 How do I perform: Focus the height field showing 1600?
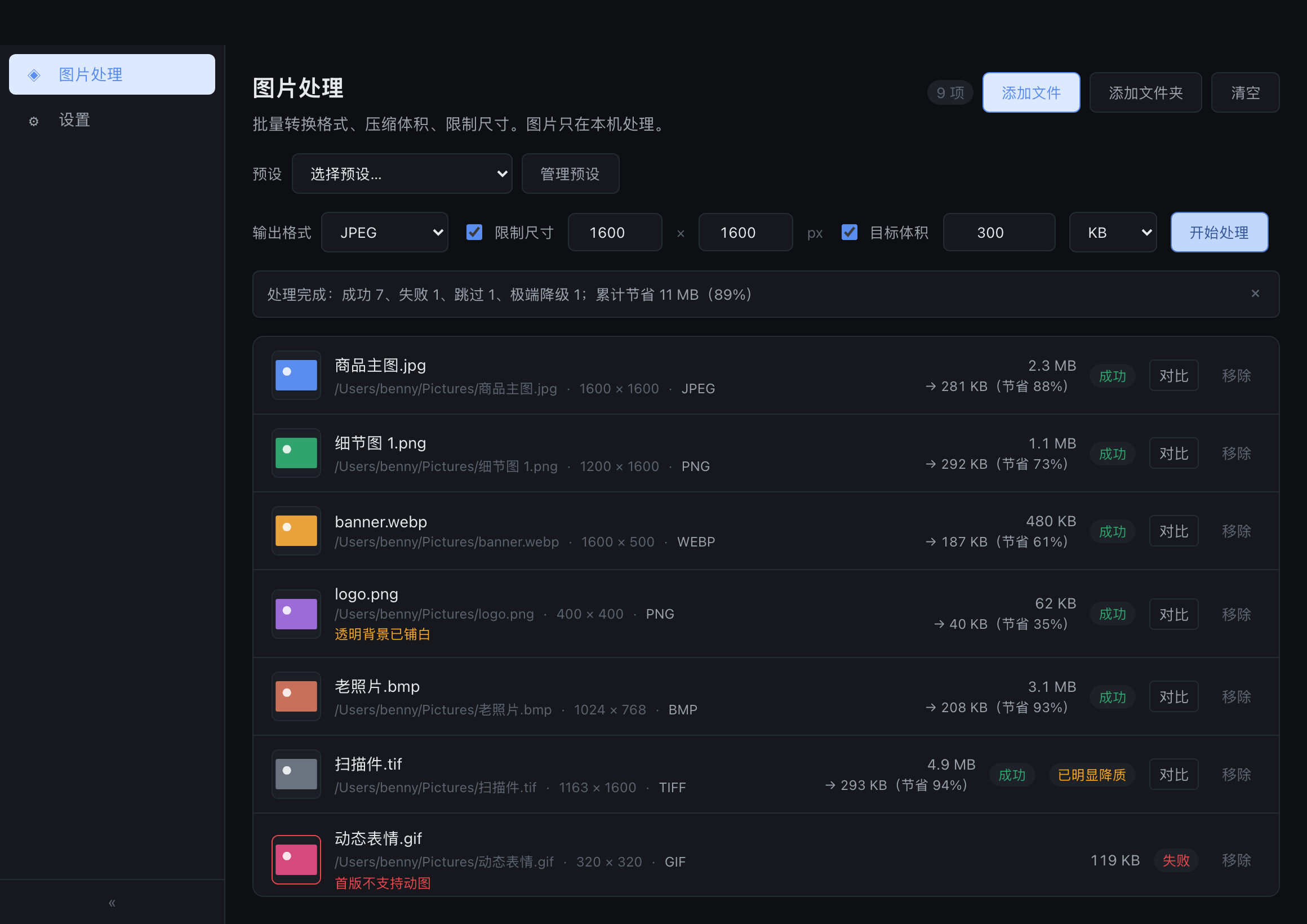point(745,232)
